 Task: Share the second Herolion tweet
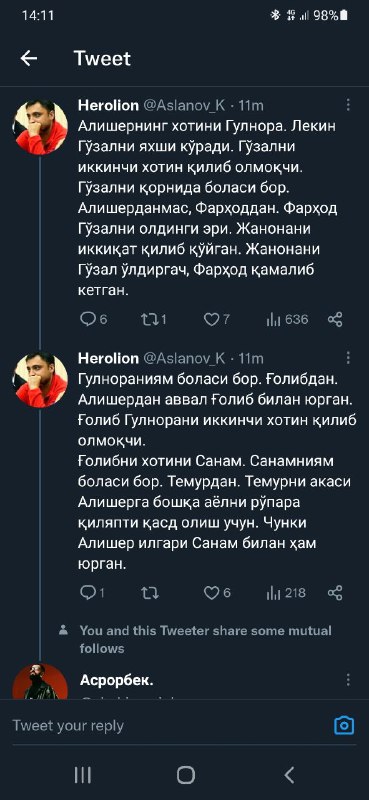tap(335, 592)
